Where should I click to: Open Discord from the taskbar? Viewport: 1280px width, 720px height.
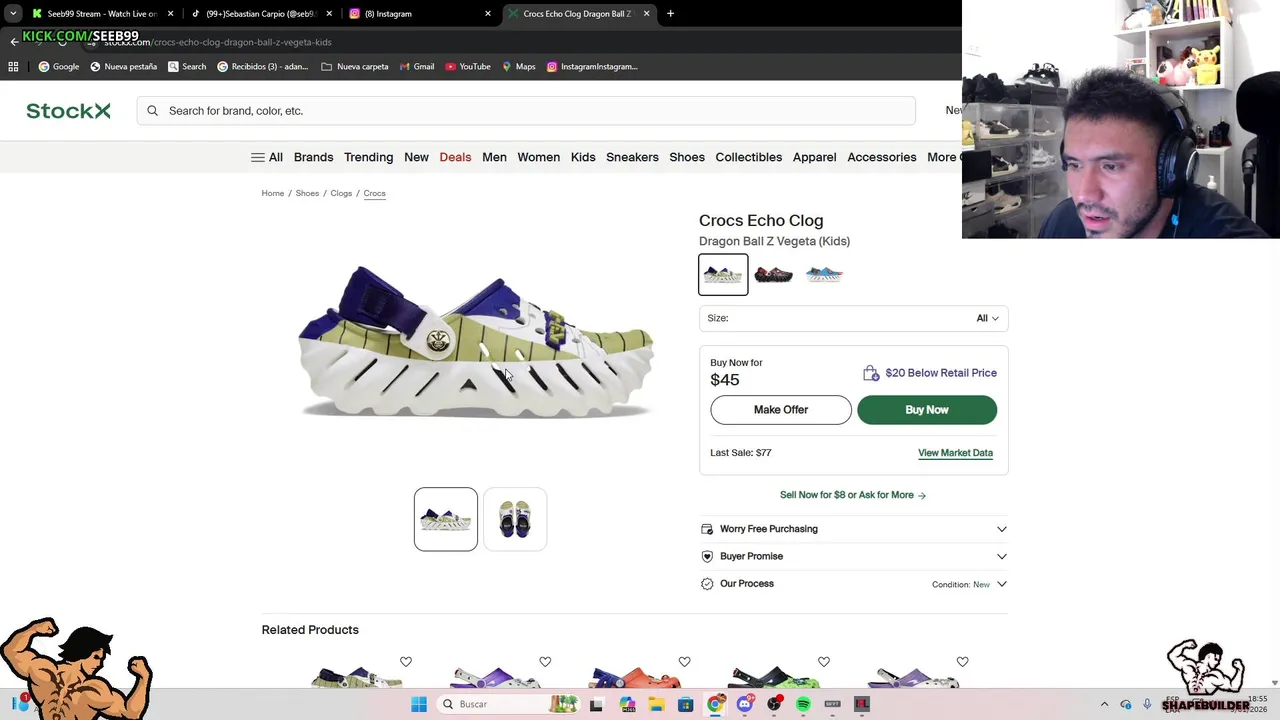[x=745, y=704]
